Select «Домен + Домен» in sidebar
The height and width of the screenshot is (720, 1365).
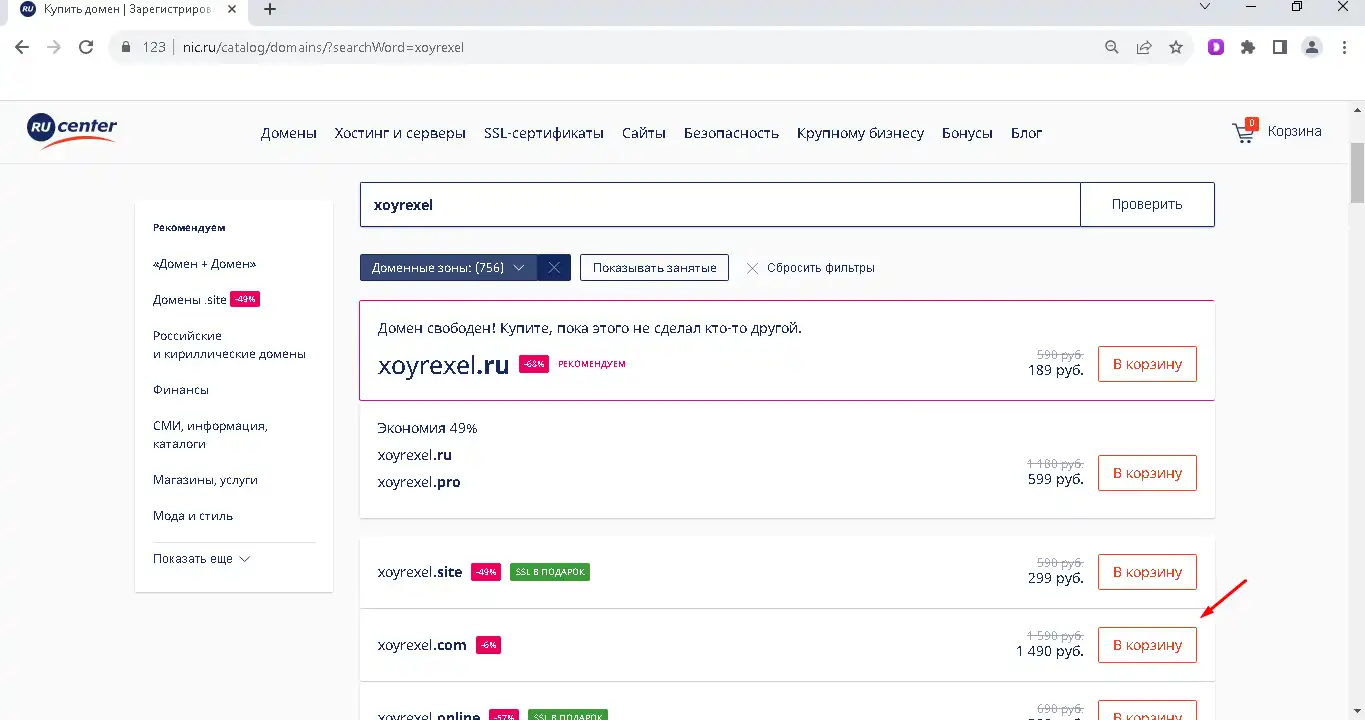(x=205, y=264)
